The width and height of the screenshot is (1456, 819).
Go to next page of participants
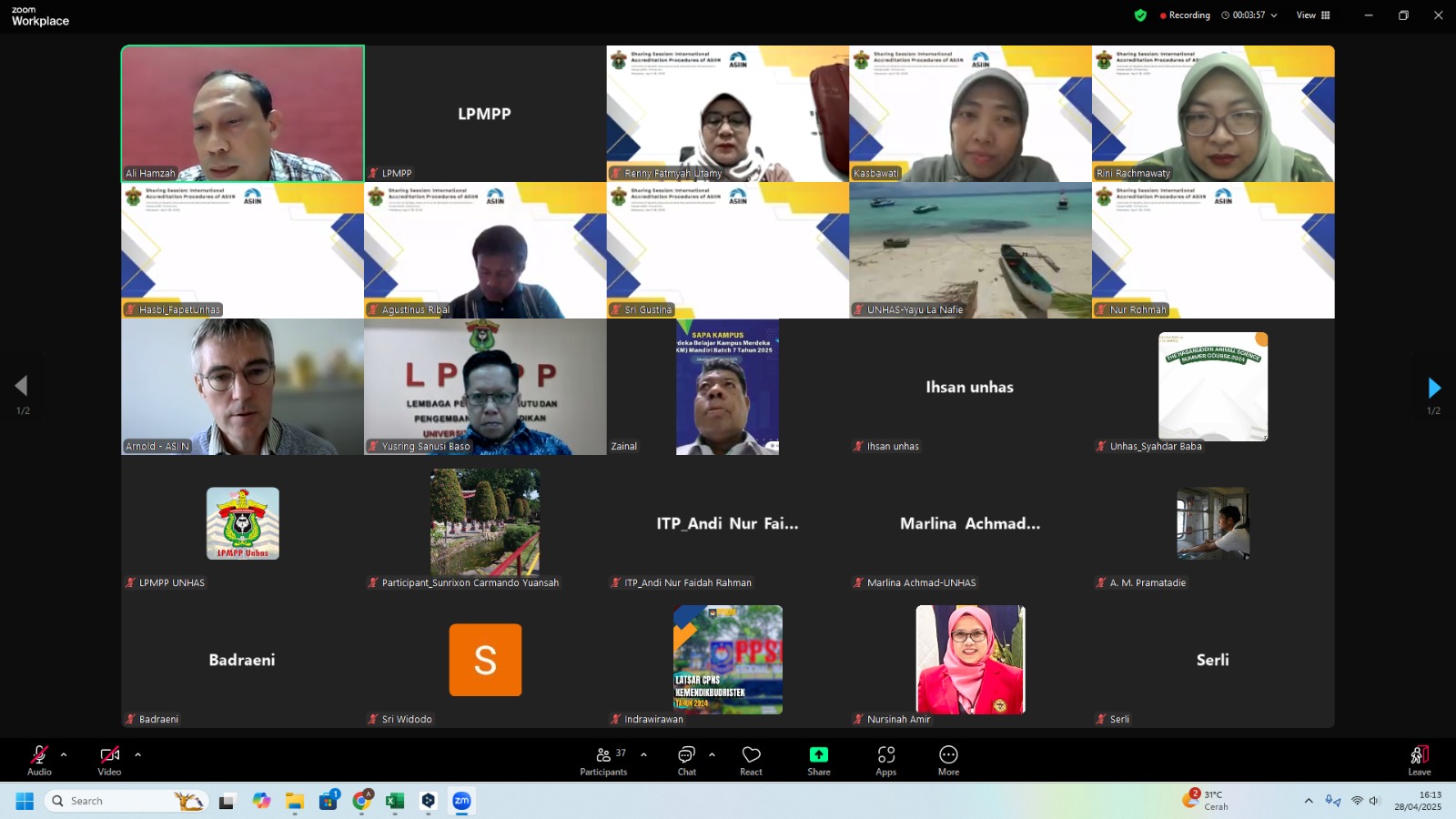tap(1434, 389)
